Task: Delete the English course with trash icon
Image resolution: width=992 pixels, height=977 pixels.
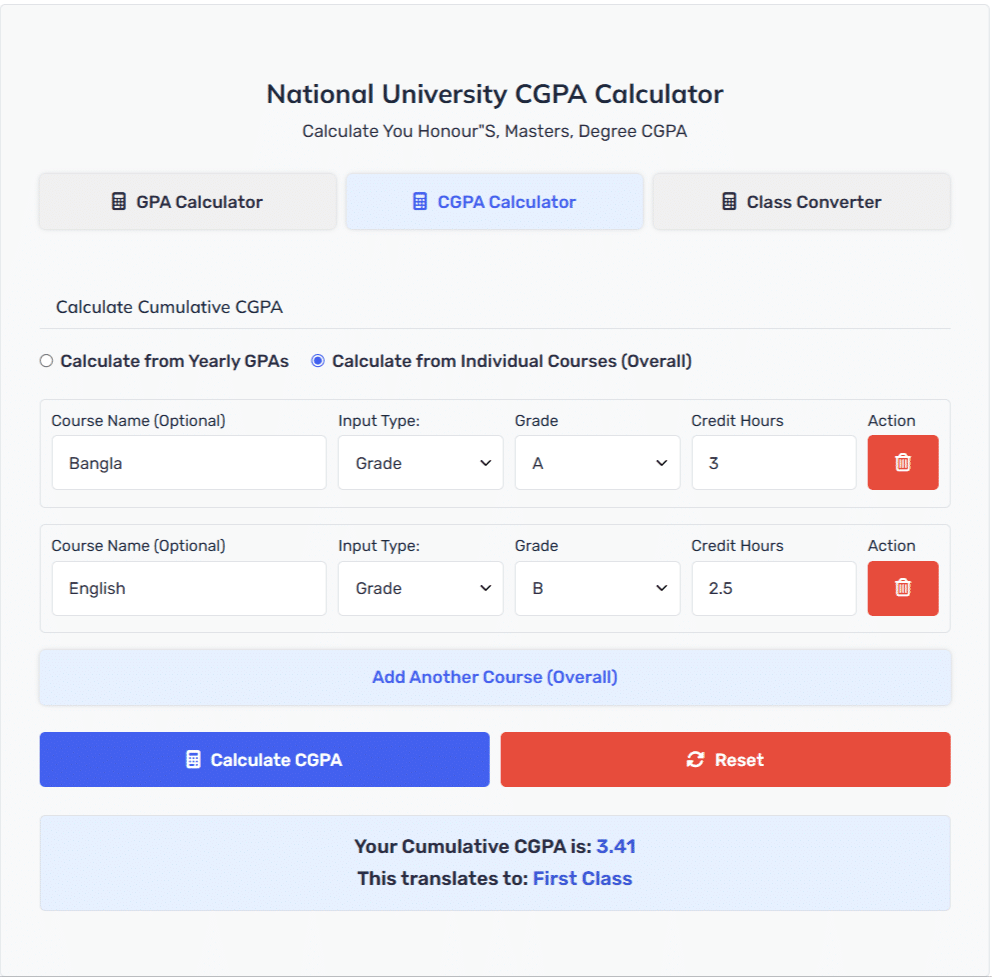Action: [903, 588]
